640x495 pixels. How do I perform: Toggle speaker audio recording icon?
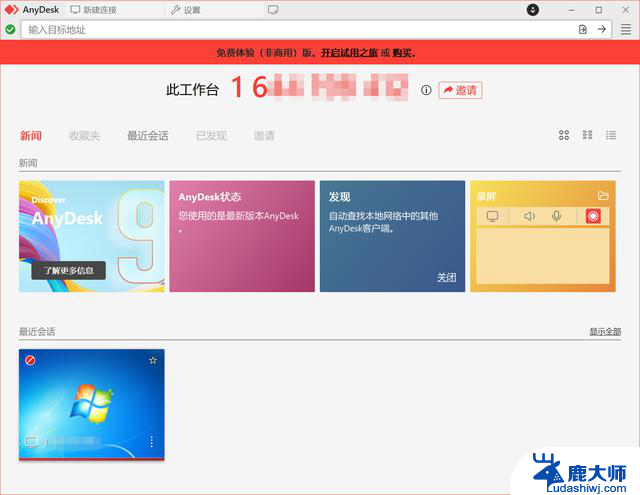[x=529, y=216]
